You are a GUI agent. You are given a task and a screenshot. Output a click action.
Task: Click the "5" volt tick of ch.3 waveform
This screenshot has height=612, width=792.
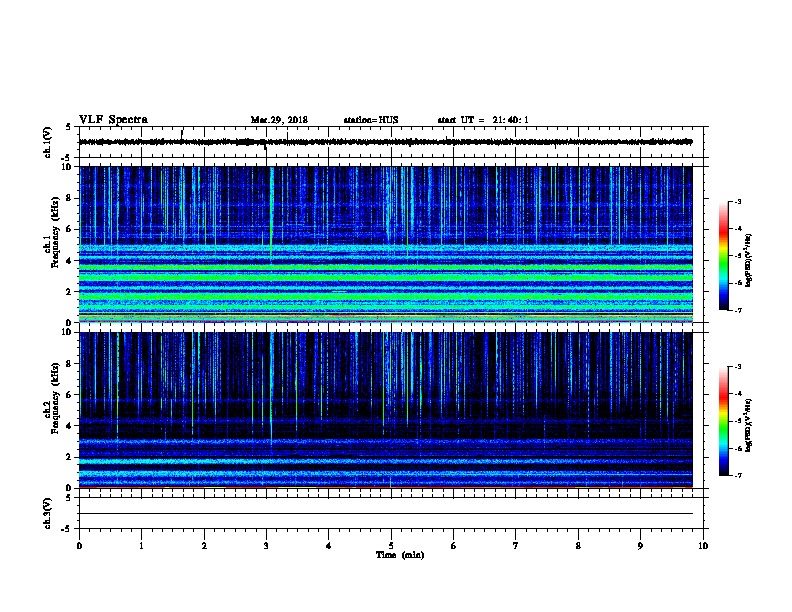pos(68,498)
